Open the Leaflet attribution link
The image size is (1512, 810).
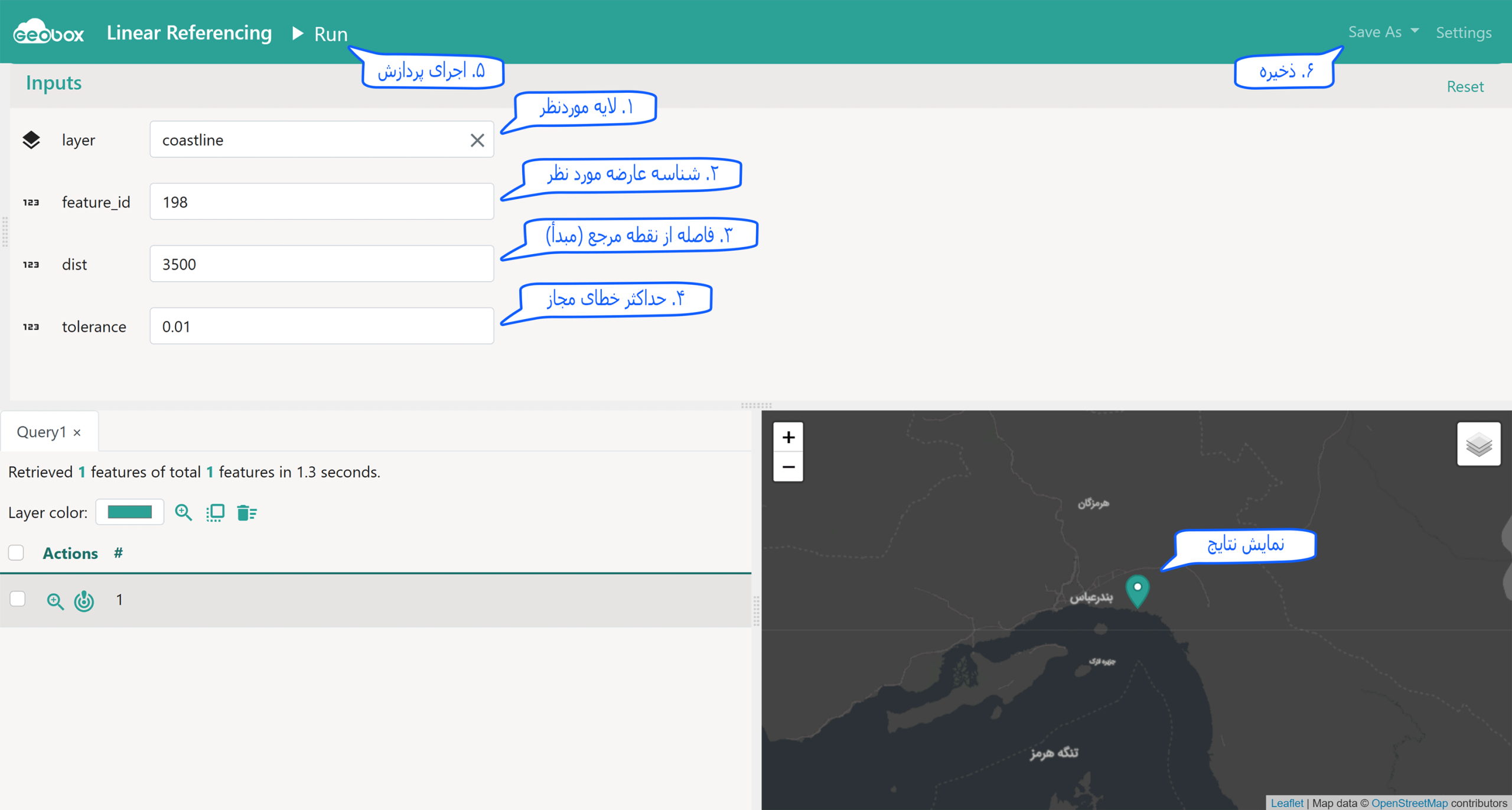1286,803
